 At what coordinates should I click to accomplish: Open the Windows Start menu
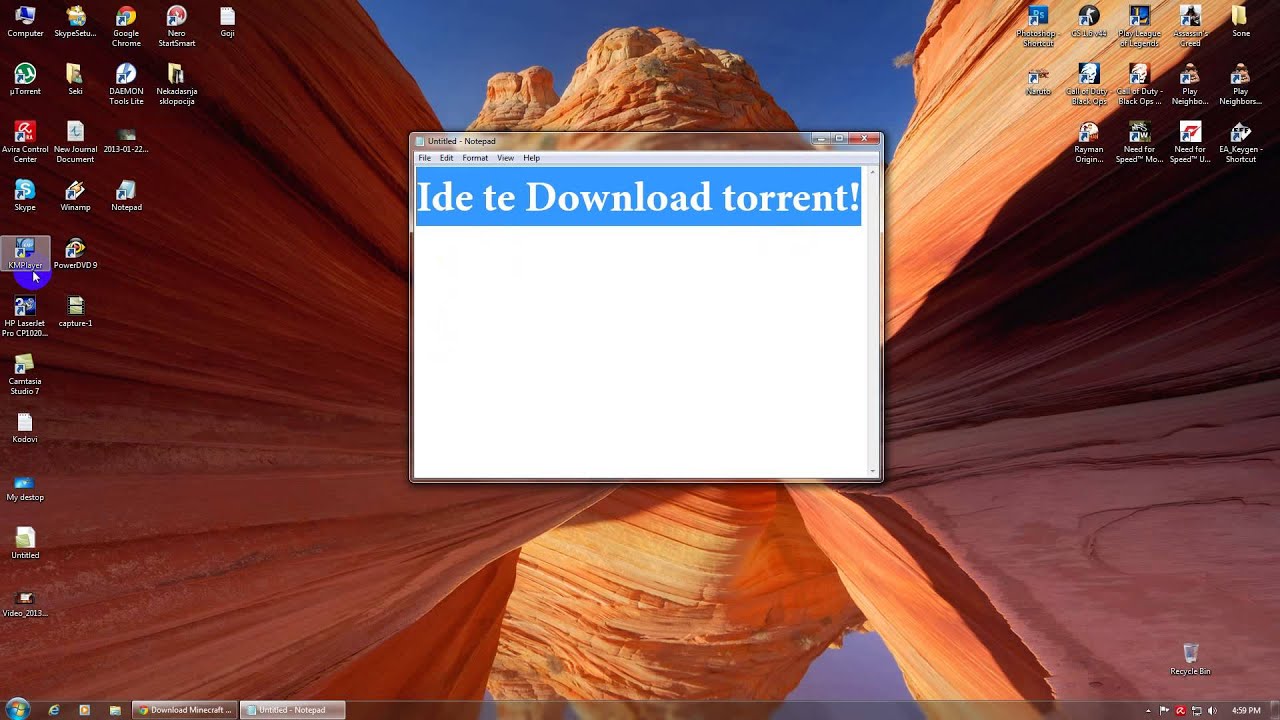pyautogui.click(x=17, y=709)
